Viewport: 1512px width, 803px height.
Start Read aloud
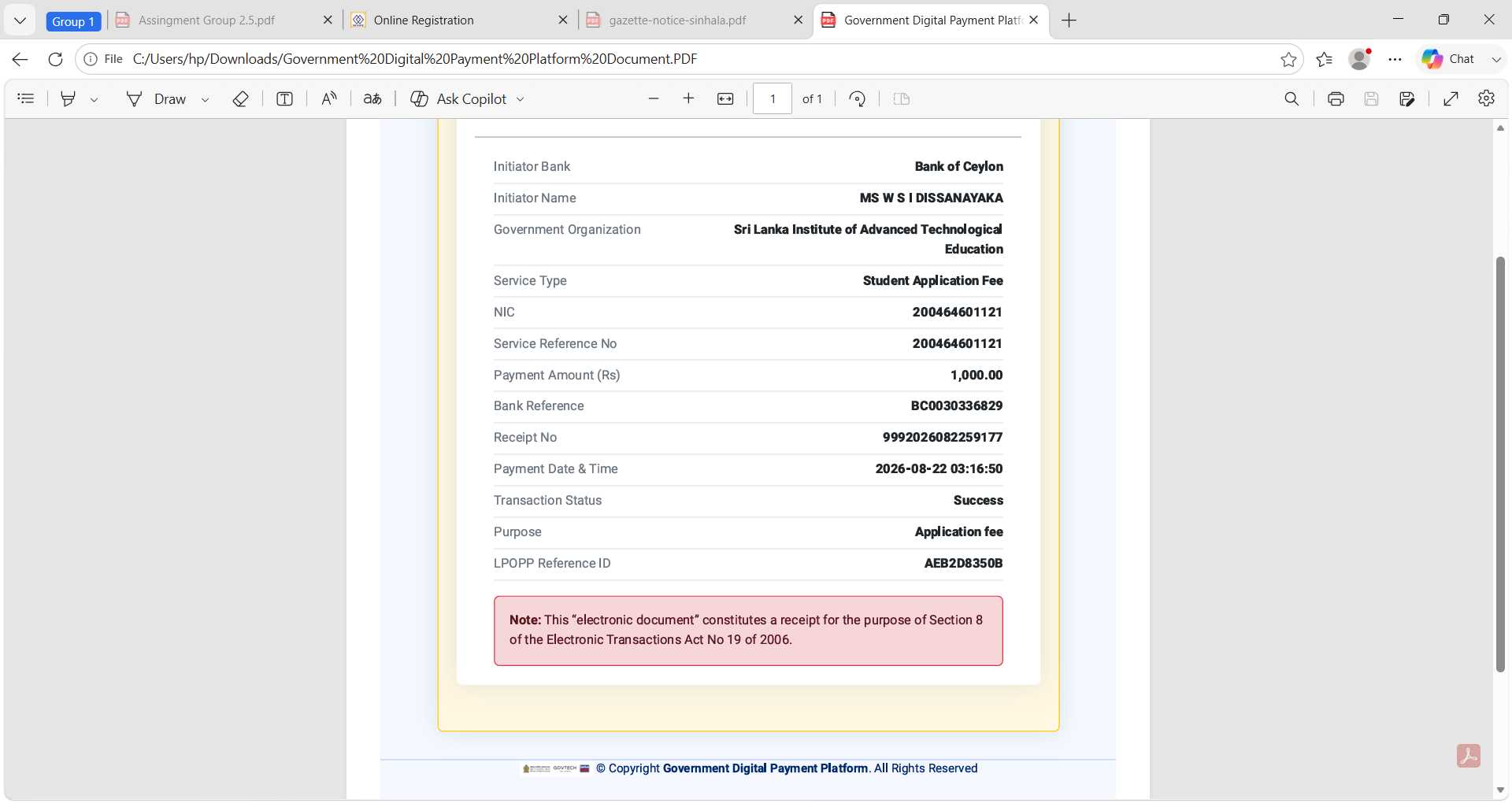(329, 98)
